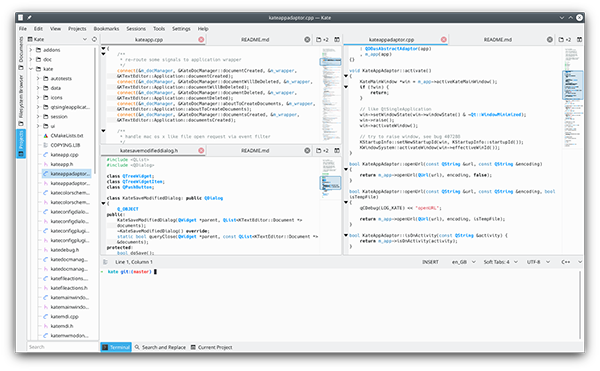The image size is (600, 371).
Task: Expand the addons folder
Action: (31, 50)
